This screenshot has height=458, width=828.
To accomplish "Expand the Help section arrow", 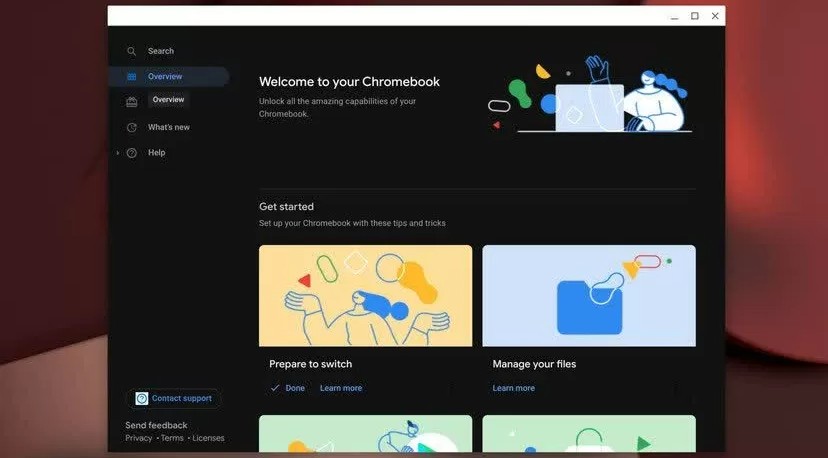I will point(117,153).
